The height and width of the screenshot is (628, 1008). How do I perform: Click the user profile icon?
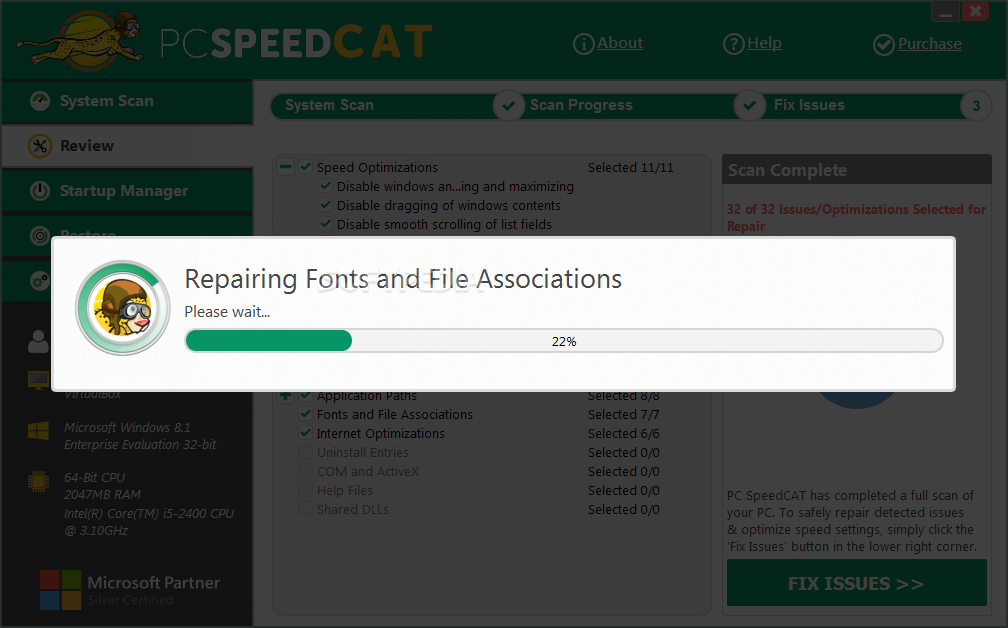[x=39, y=341]
